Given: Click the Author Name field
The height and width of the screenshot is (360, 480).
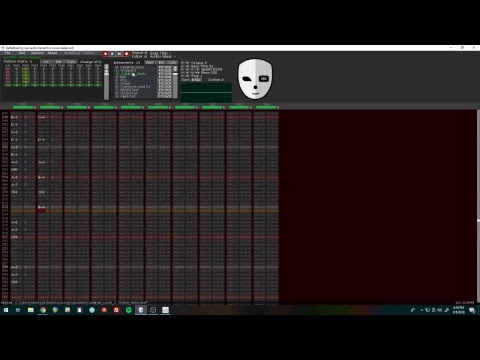Looking at the screenshot, I should click(163, 56).
